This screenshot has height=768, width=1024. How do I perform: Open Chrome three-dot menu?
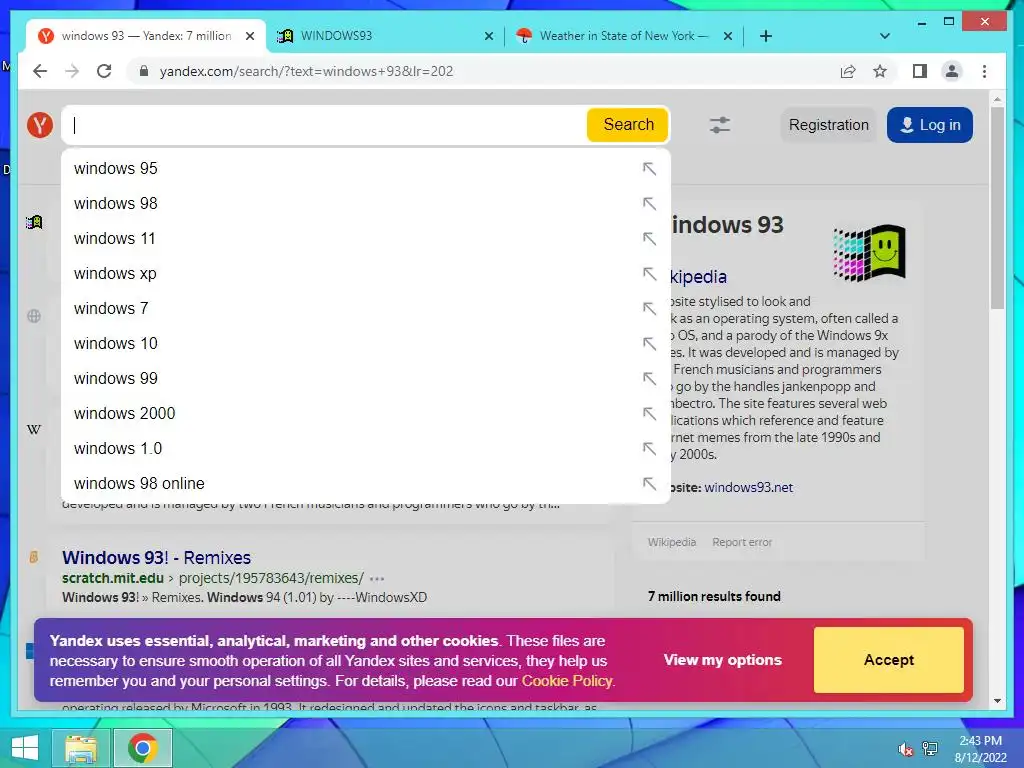coord(984,71)
